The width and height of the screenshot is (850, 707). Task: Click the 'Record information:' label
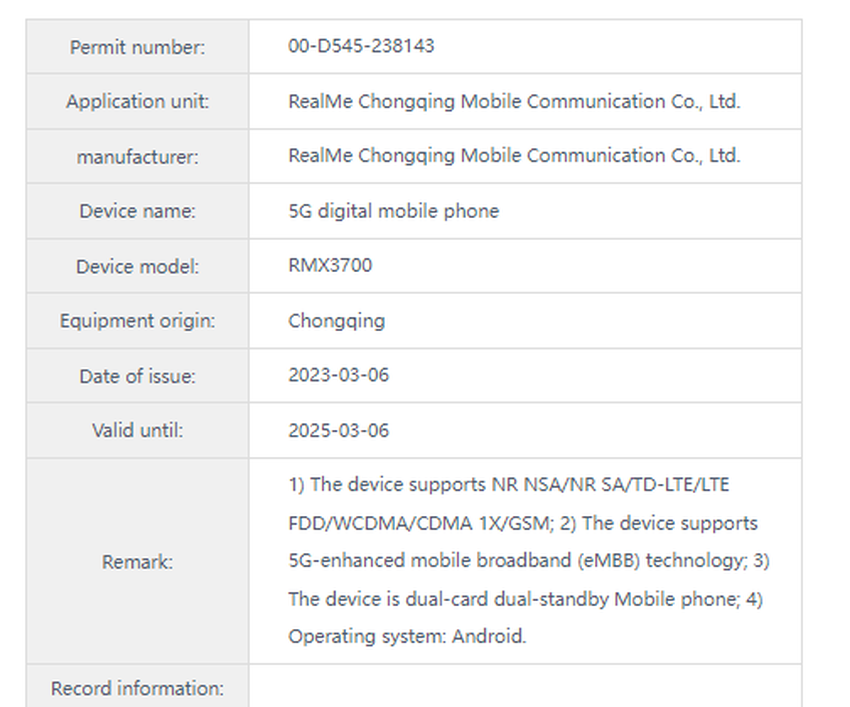[137, 688]
